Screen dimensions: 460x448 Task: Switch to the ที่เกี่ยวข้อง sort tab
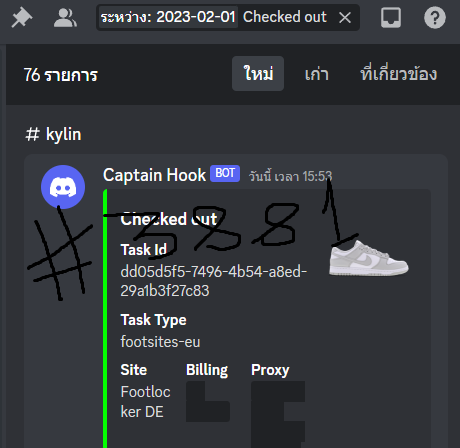(398, 74)
